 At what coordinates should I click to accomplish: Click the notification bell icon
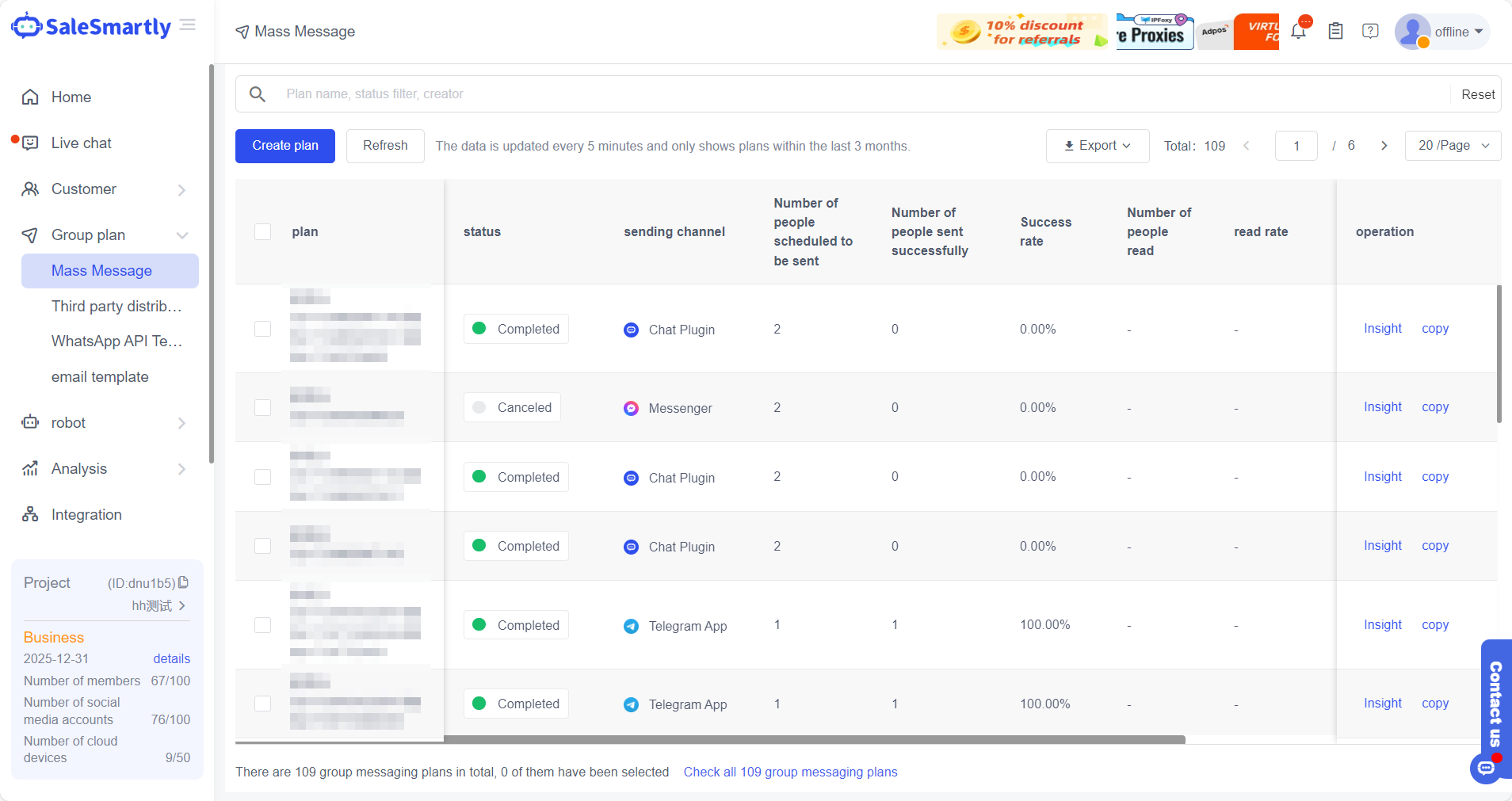pyautogui.click(x=1298, y=32)
